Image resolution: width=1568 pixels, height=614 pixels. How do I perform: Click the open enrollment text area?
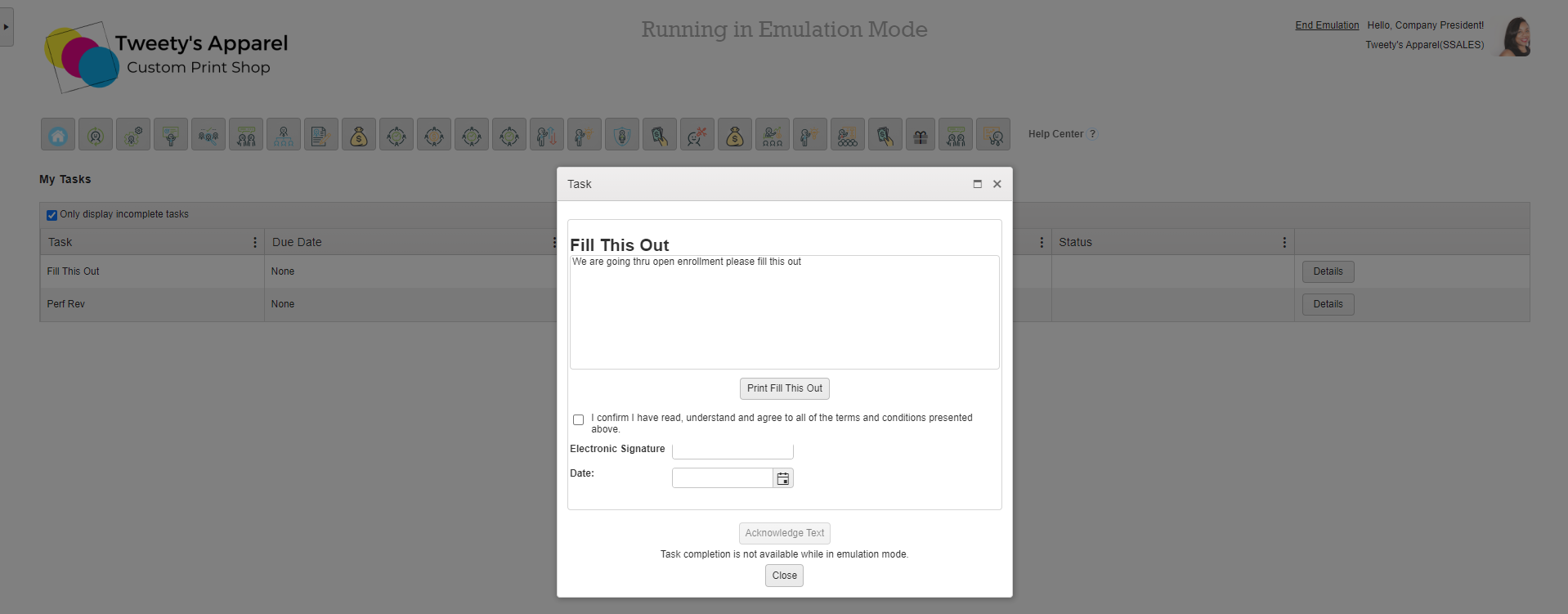[x=785, y=312]
